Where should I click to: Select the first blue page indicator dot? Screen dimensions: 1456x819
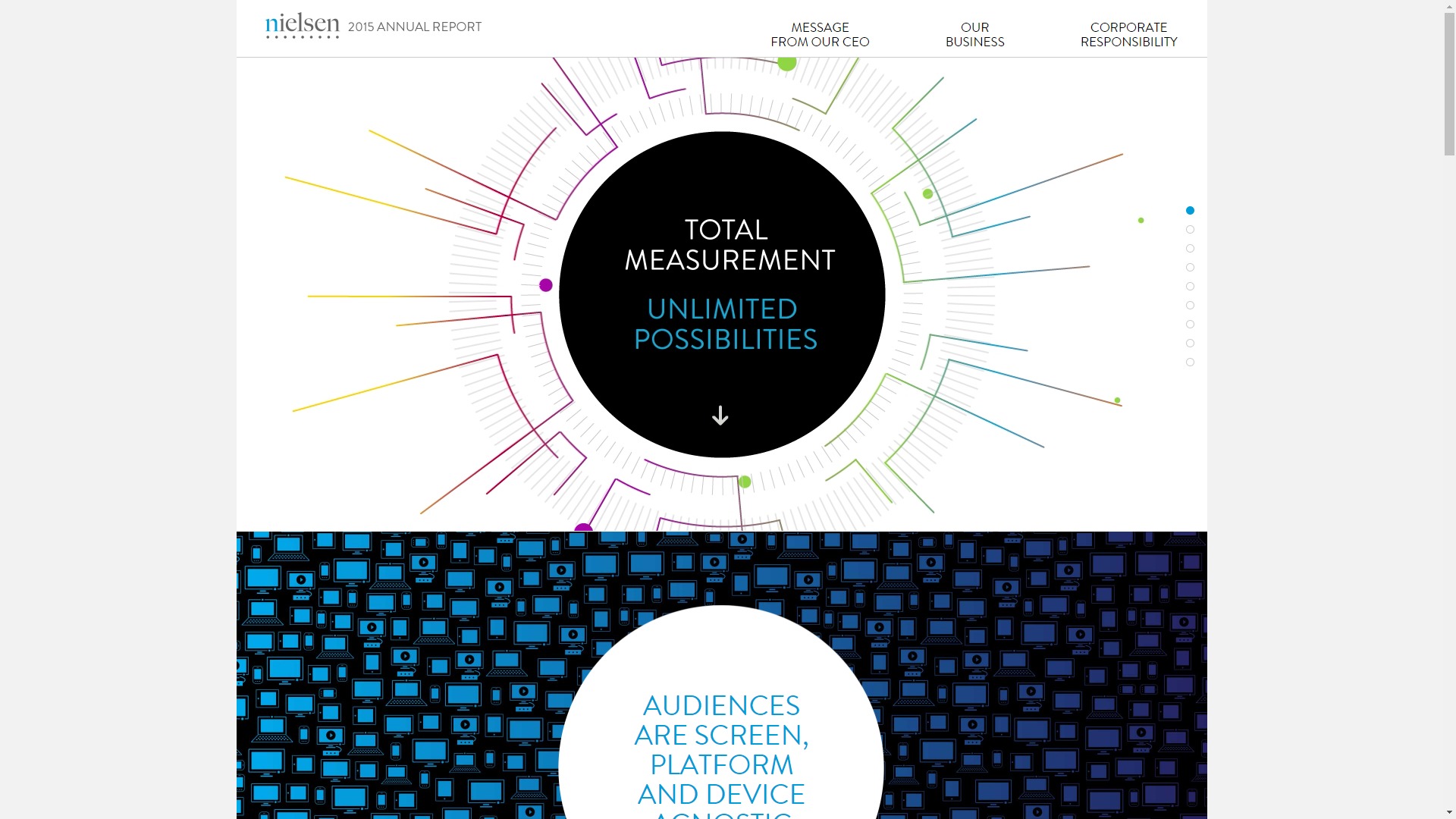pyautogui.click(x=1190, y=211)
